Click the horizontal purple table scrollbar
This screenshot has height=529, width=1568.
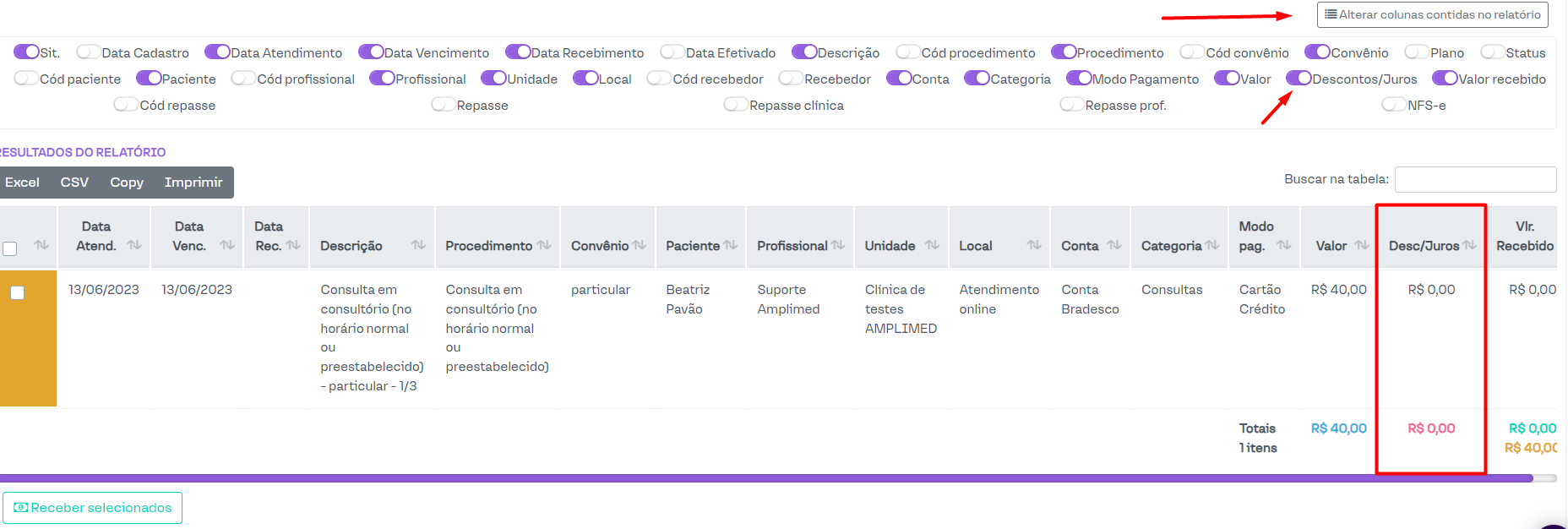coord(760,478)
